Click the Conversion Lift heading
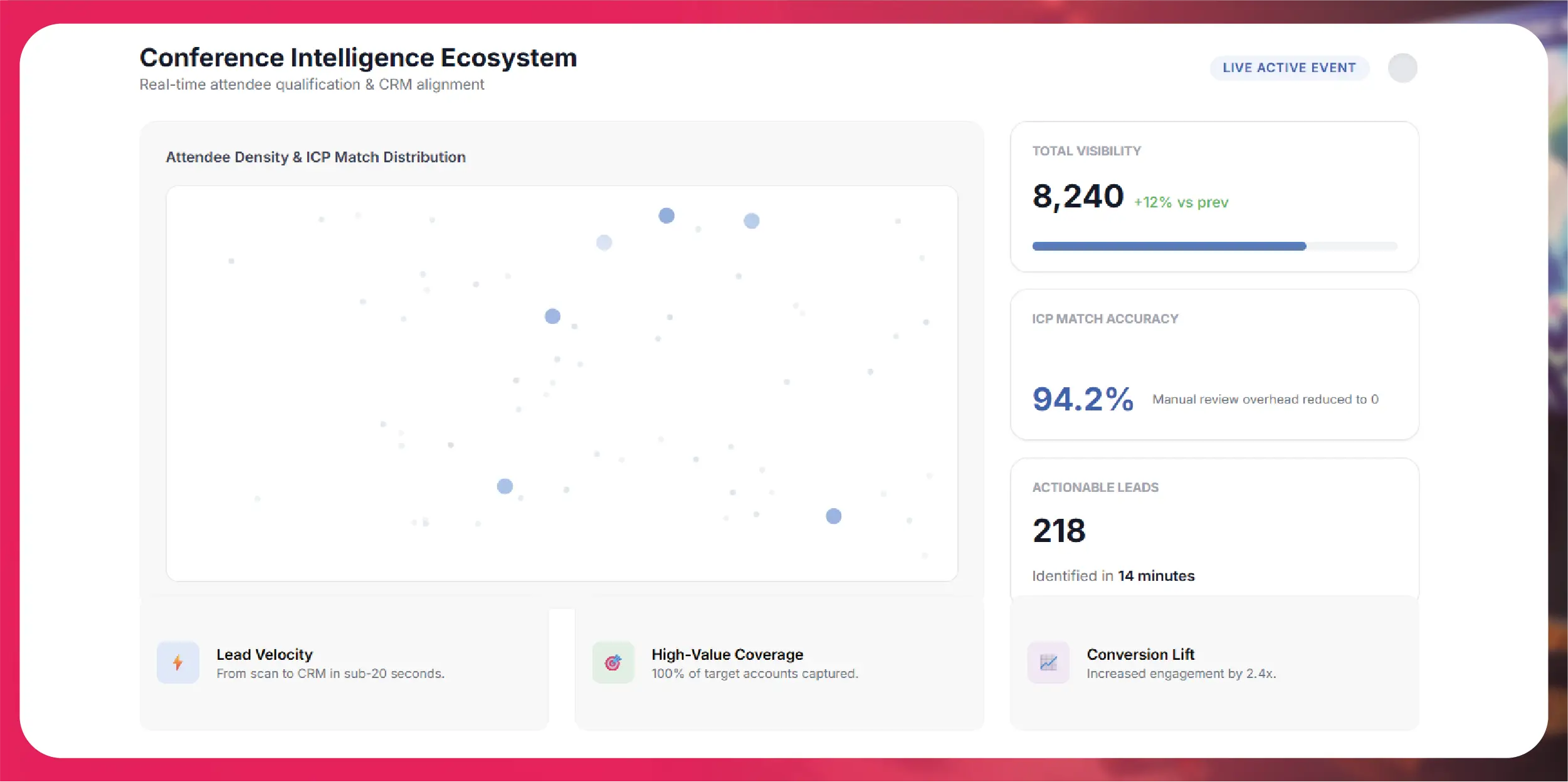The image size is (1568, 782). click(x=1140, y=654)
